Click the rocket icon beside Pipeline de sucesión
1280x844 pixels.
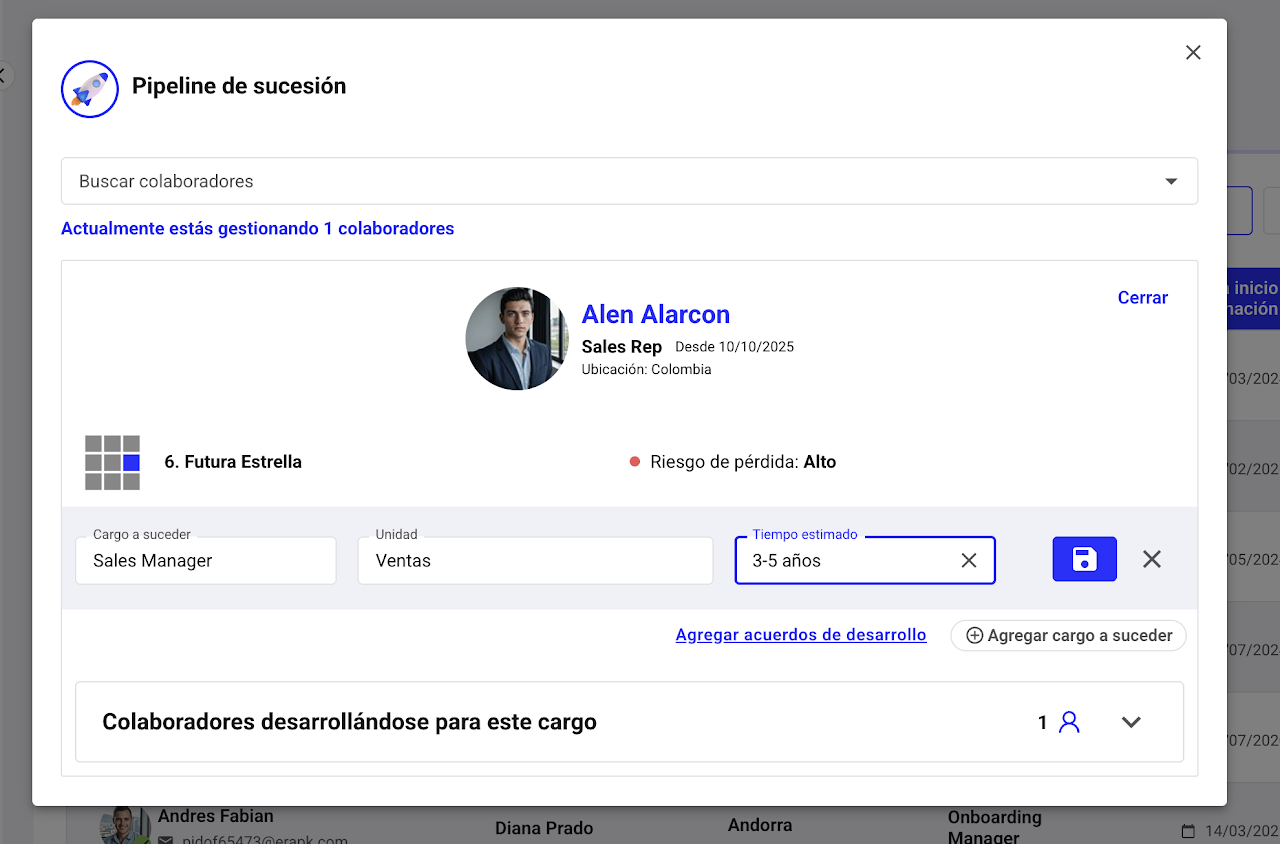point(90,89)
